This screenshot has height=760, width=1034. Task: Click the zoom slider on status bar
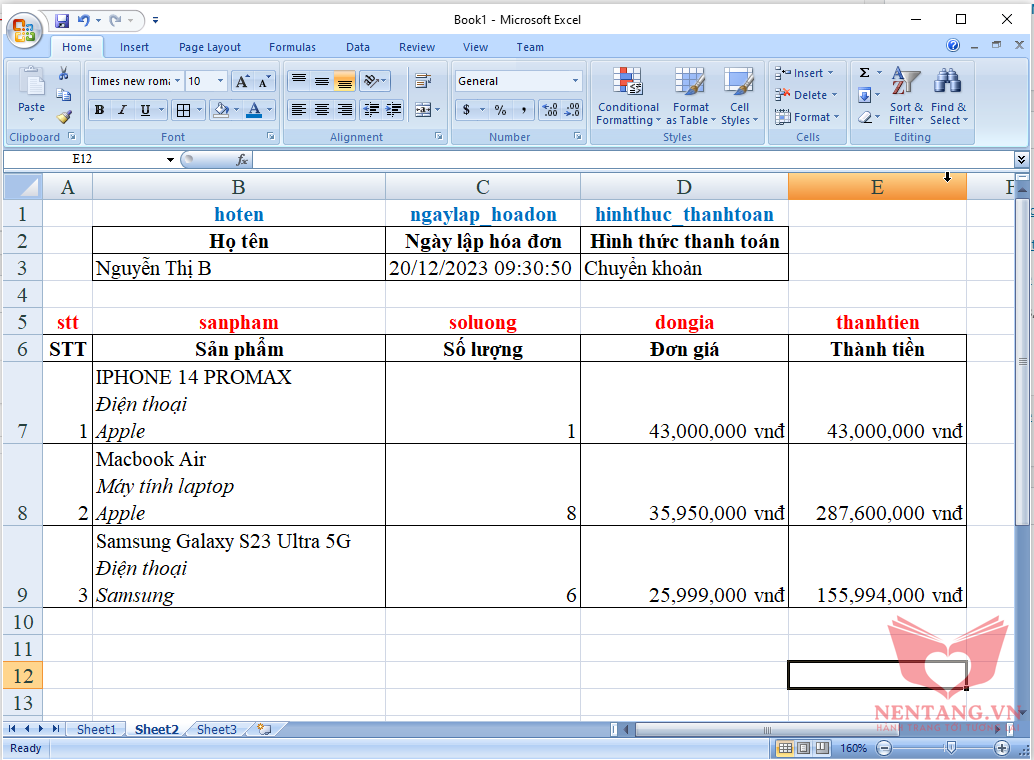click(x=950, y=748)
